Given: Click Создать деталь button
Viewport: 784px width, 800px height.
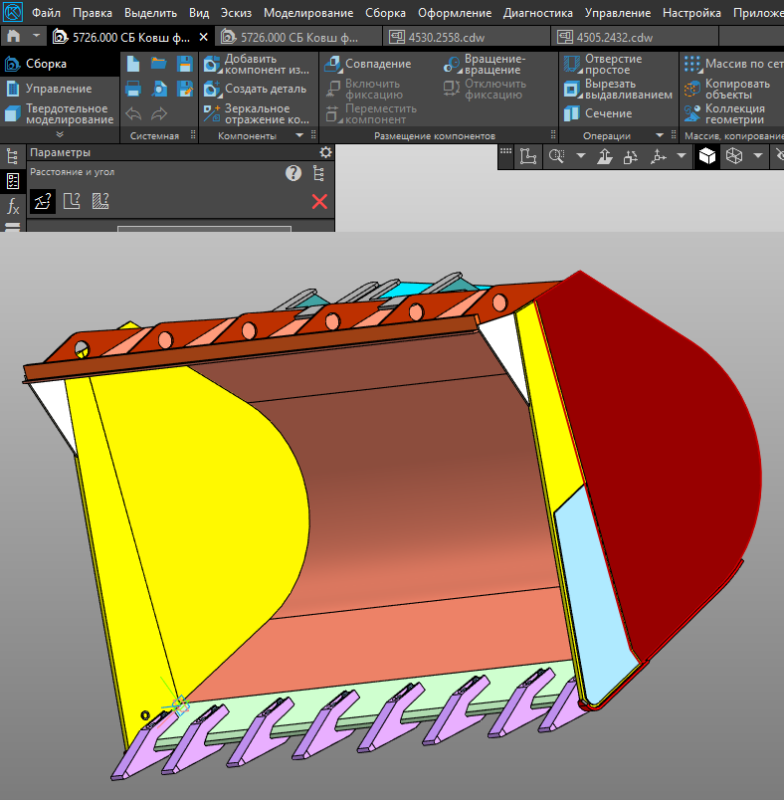Looking at the screenshot, I should click(255, 89).
